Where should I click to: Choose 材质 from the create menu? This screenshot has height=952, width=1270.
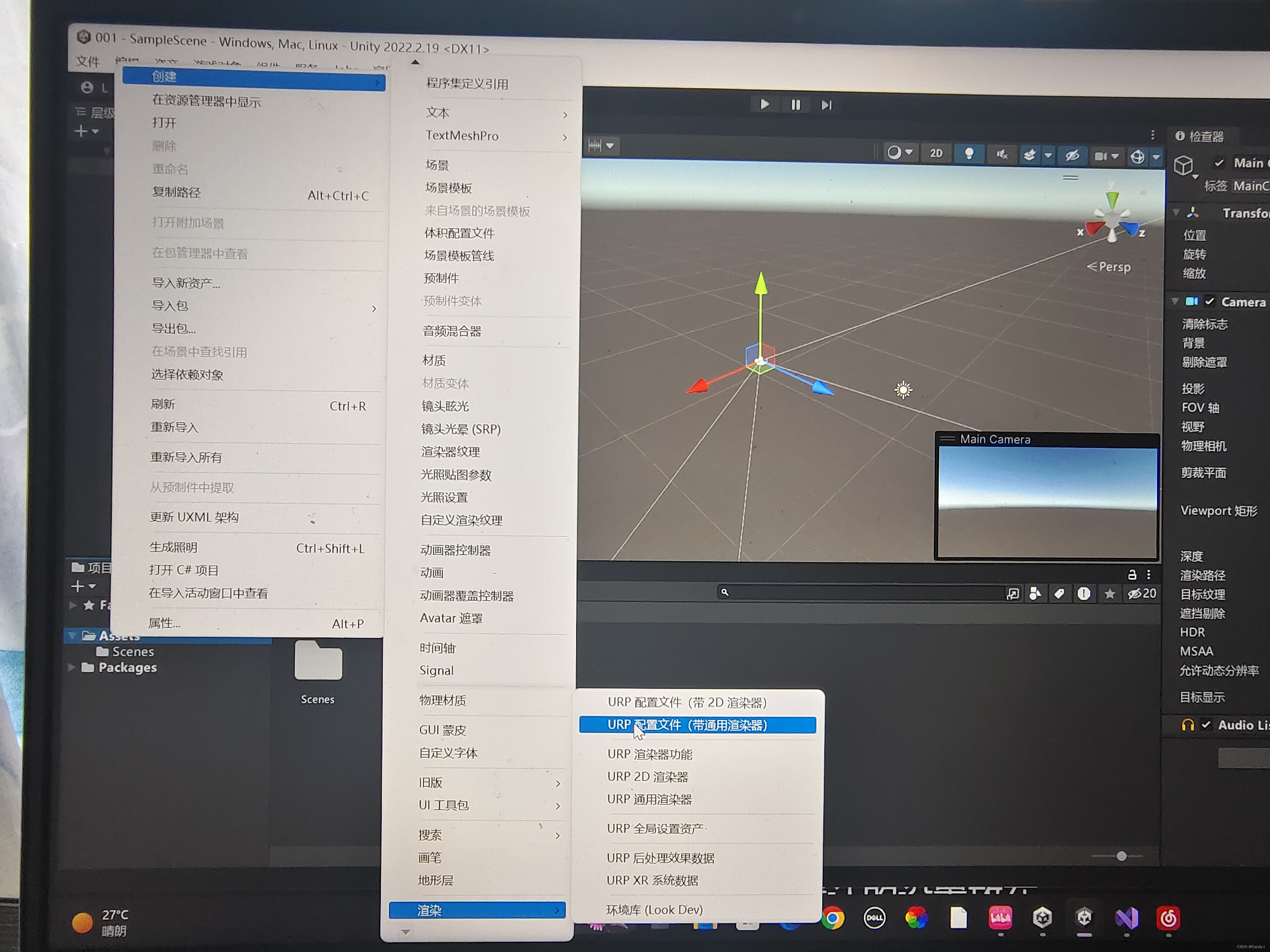(x=434, y=360)
